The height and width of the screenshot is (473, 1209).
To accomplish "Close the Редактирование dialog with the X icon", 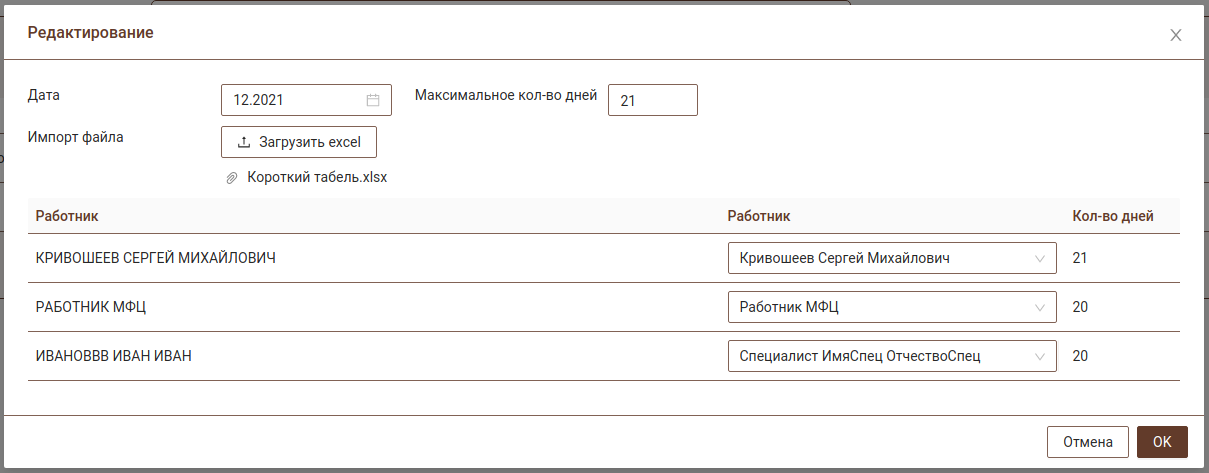I will click(1176, 35).
